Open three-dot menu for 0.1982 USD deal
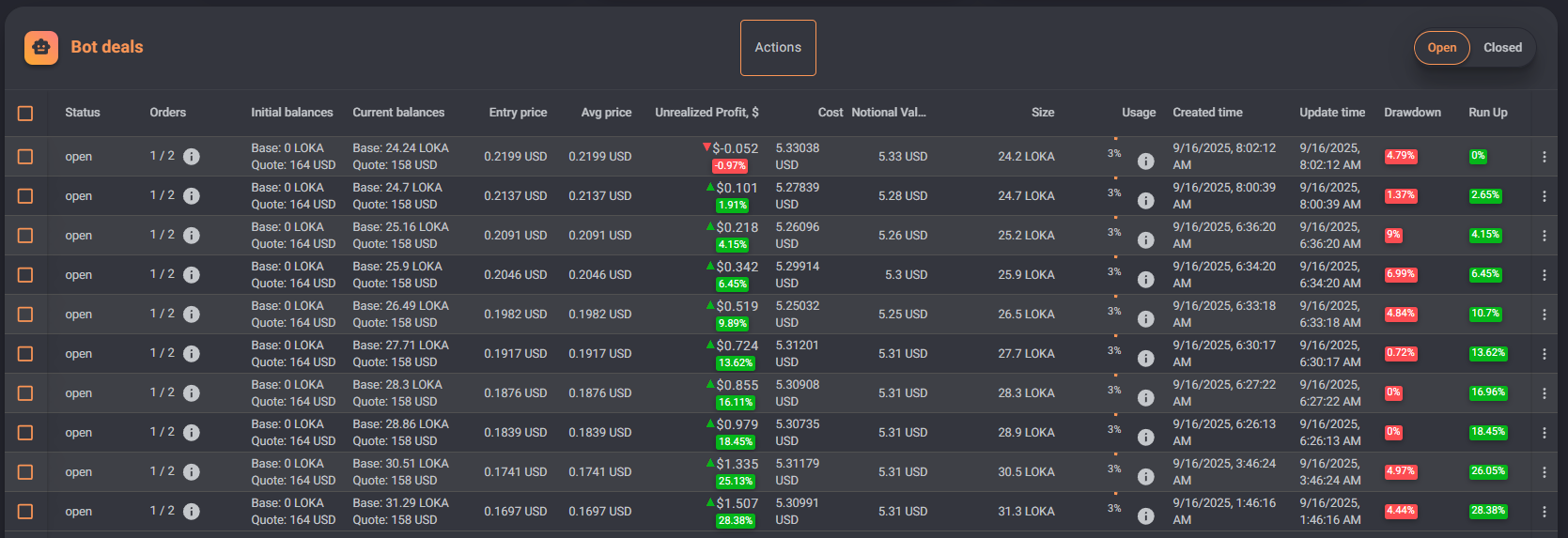This screenshot has height=538, width=1568. (1544, 315)
